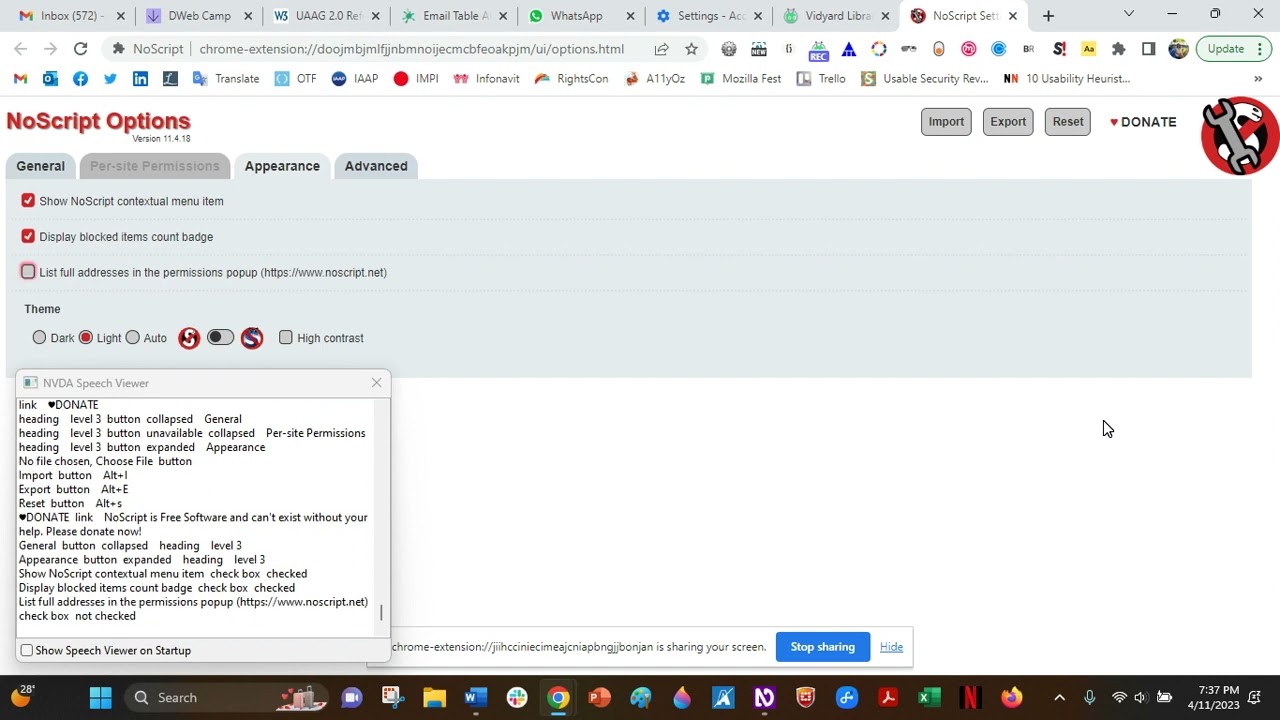Open File Explorer from the taskbar
The image size is (1280, 720).
434,698
